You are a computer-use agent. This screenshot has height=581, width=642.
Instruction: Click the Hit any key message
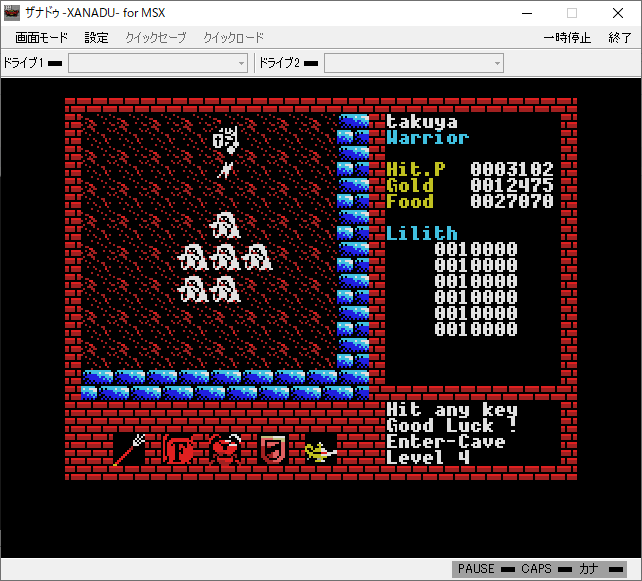point(452,410)
